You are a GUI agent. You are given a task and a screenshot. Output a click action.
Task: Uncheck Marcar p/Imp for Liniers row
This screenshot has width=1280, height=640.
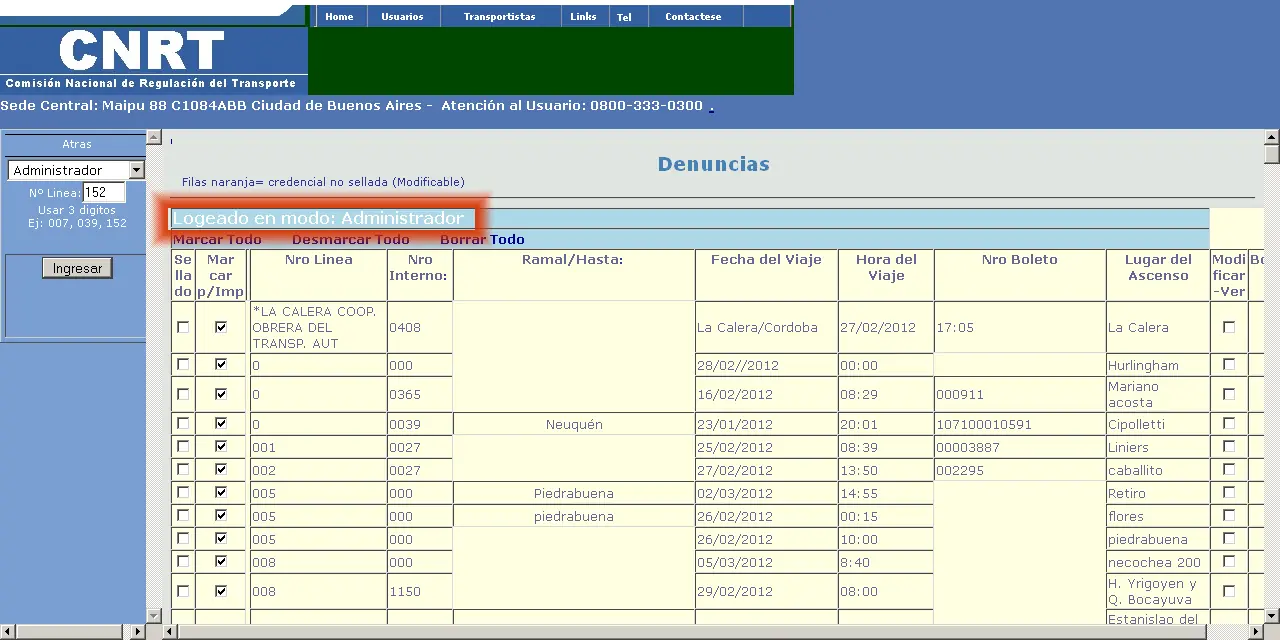221,446
